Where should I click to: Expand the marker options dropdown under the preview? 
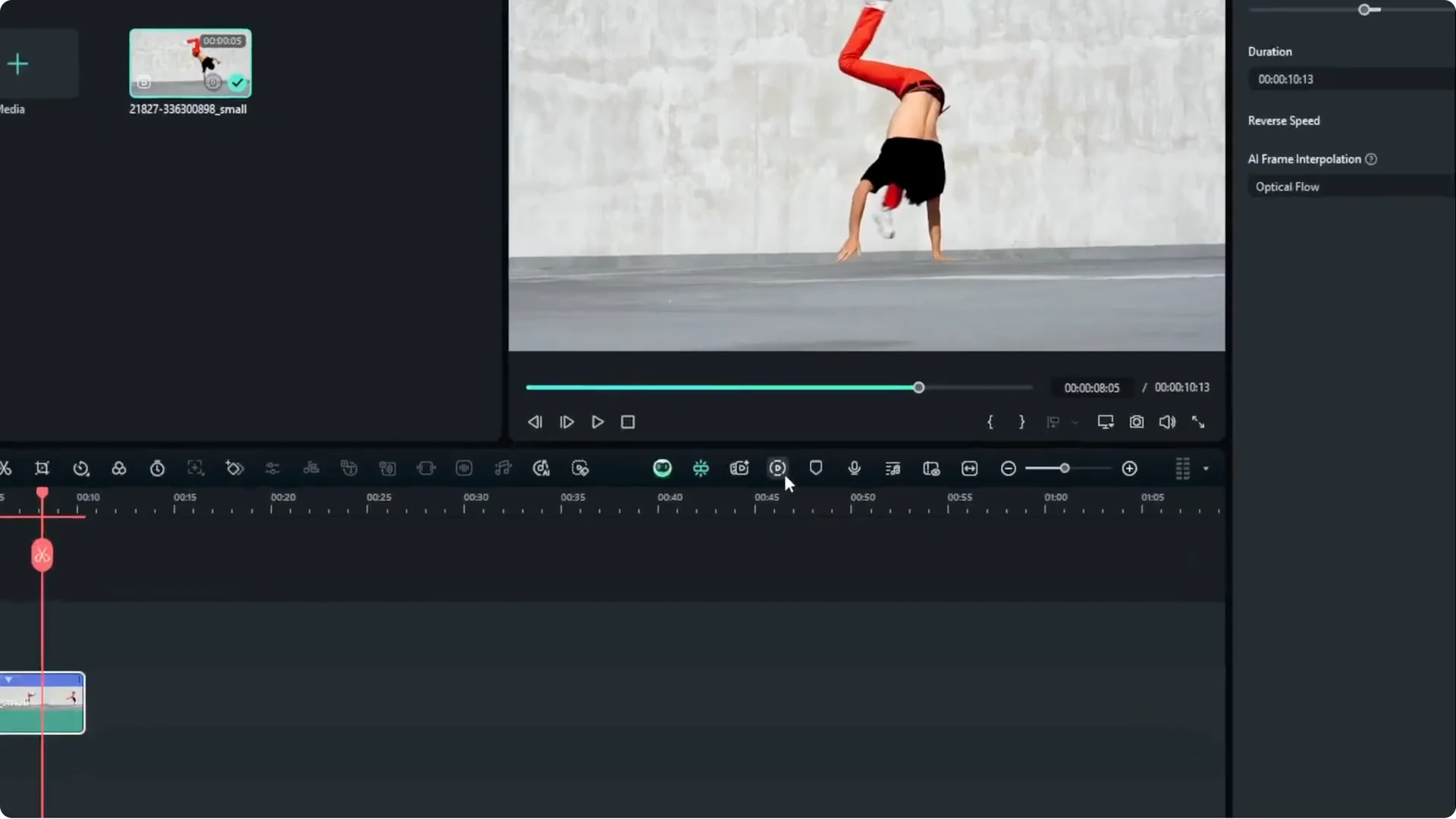pyautogui.click(x=1075, y=422)
